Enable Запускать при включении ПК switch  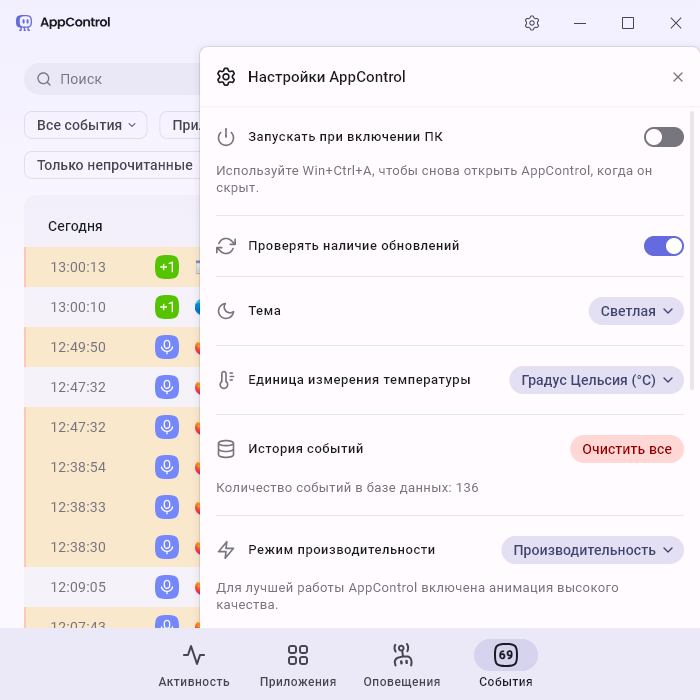663,137
